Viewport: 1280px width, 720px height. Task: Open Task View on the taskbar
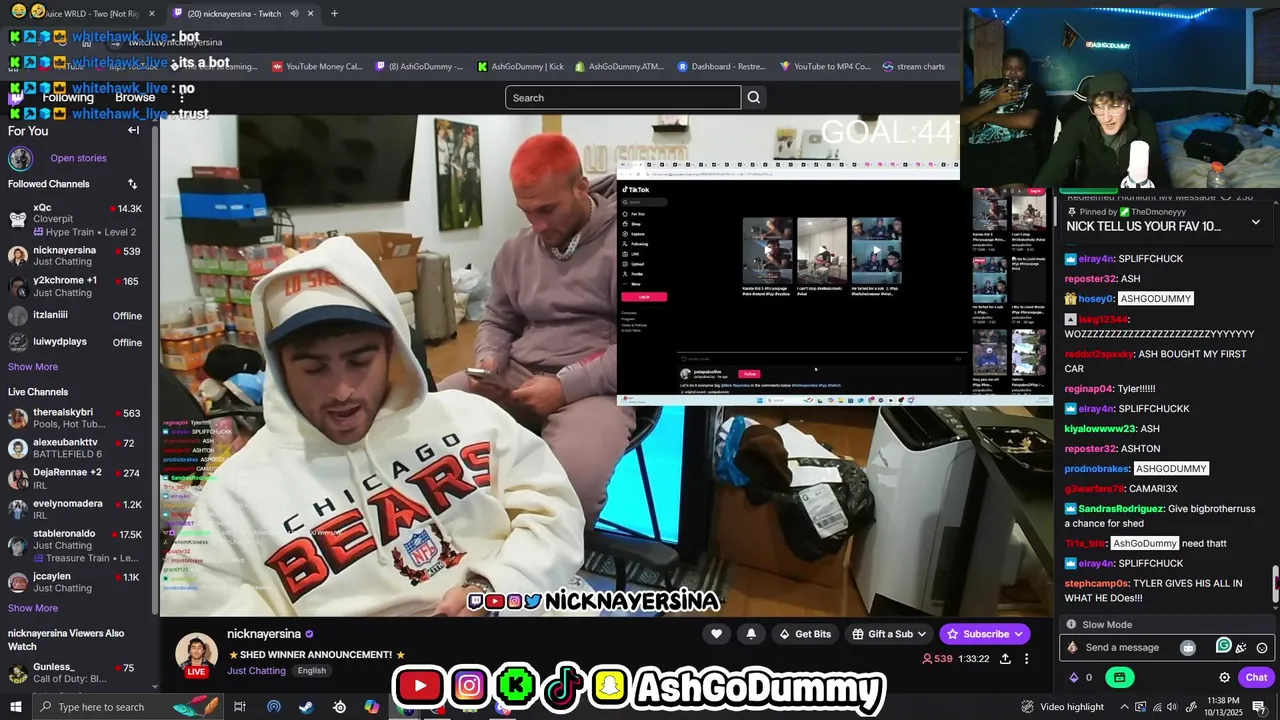pos(240,707)
